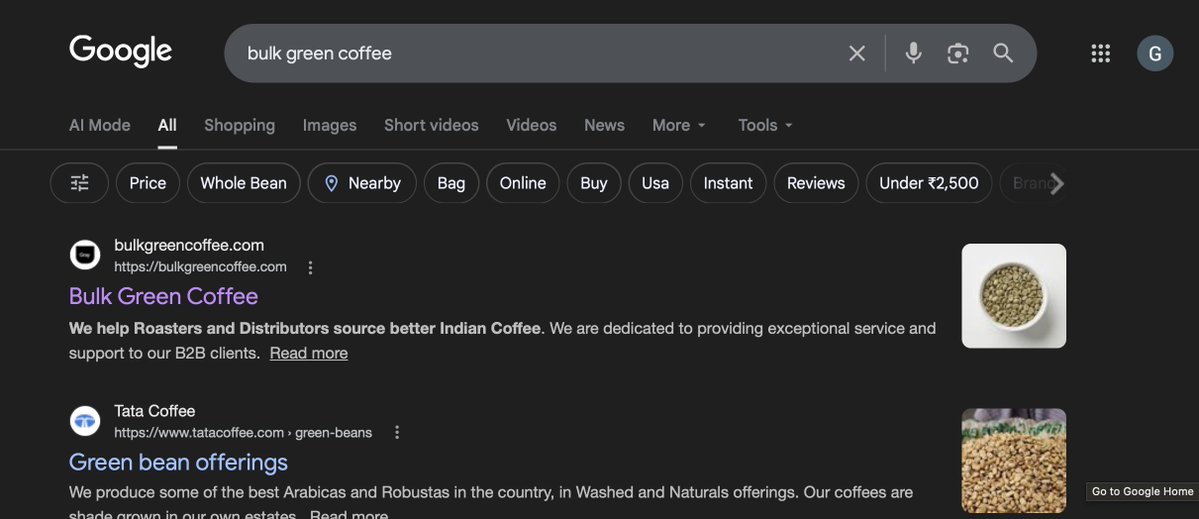
Task: Switch to News tab
Action: point(604,125)
